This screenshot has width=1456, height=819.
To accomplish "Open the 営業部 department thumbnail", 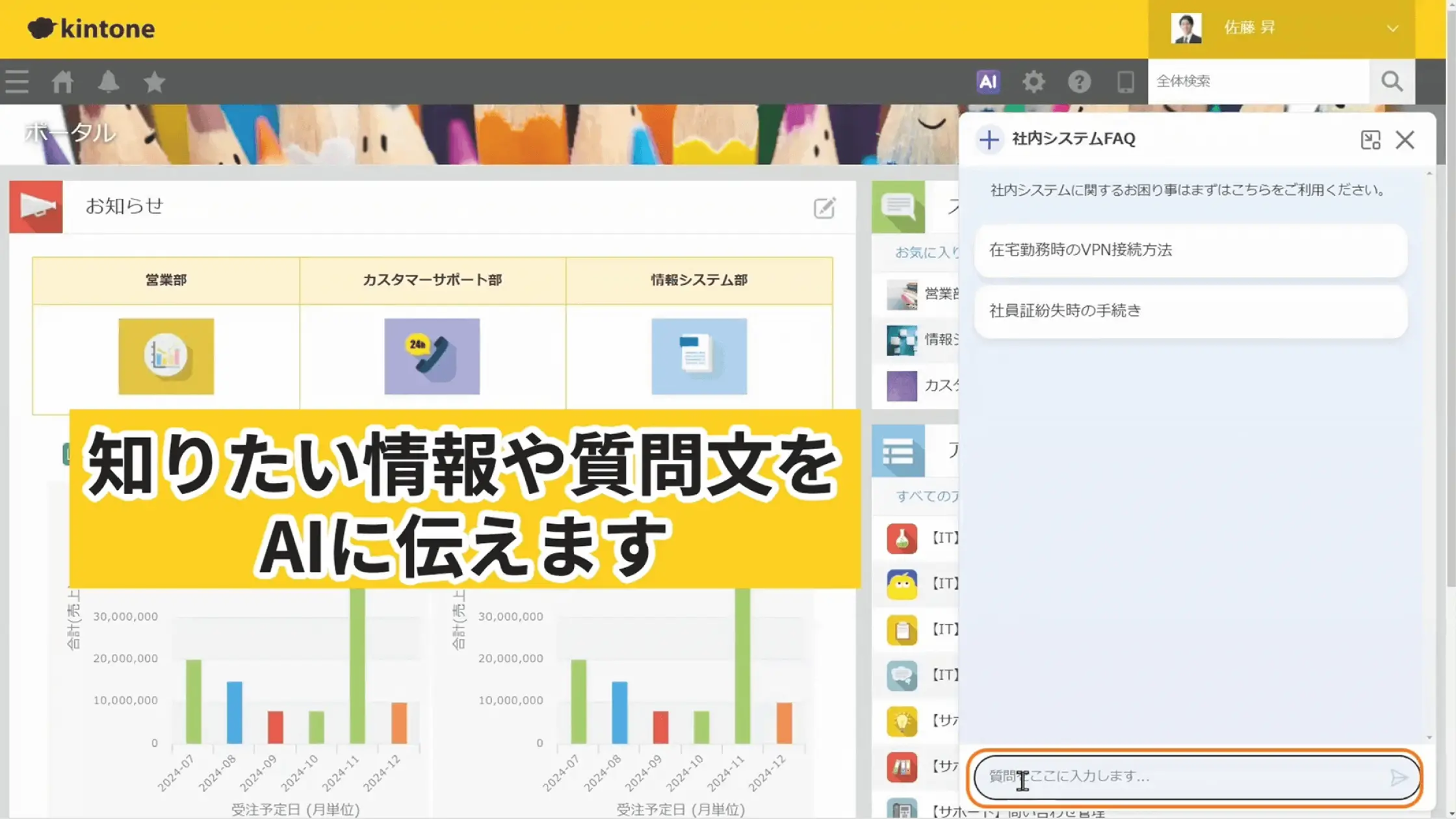I will point(166,356).
